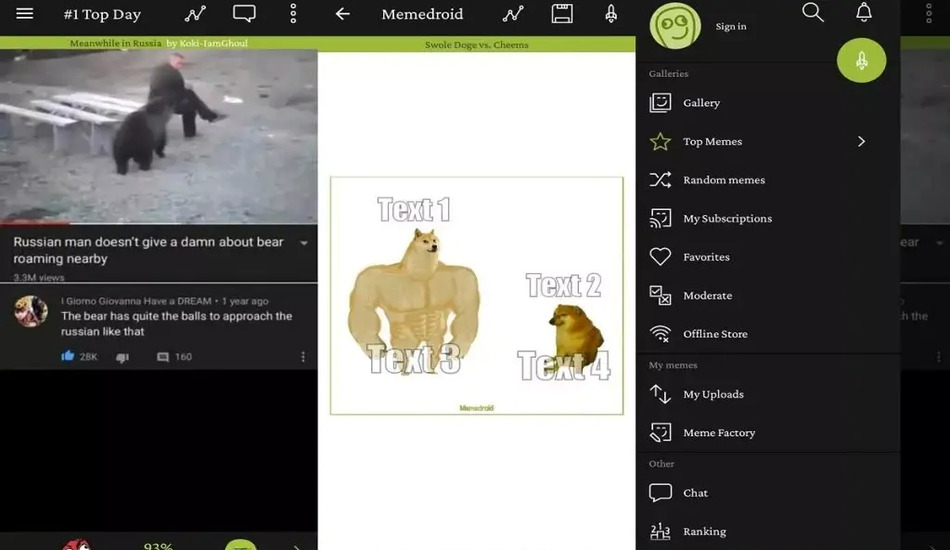Open the hamburger menu beside #1 Top Day
Image resolution: width=950 pixels, height=550 pixels.
25,14
